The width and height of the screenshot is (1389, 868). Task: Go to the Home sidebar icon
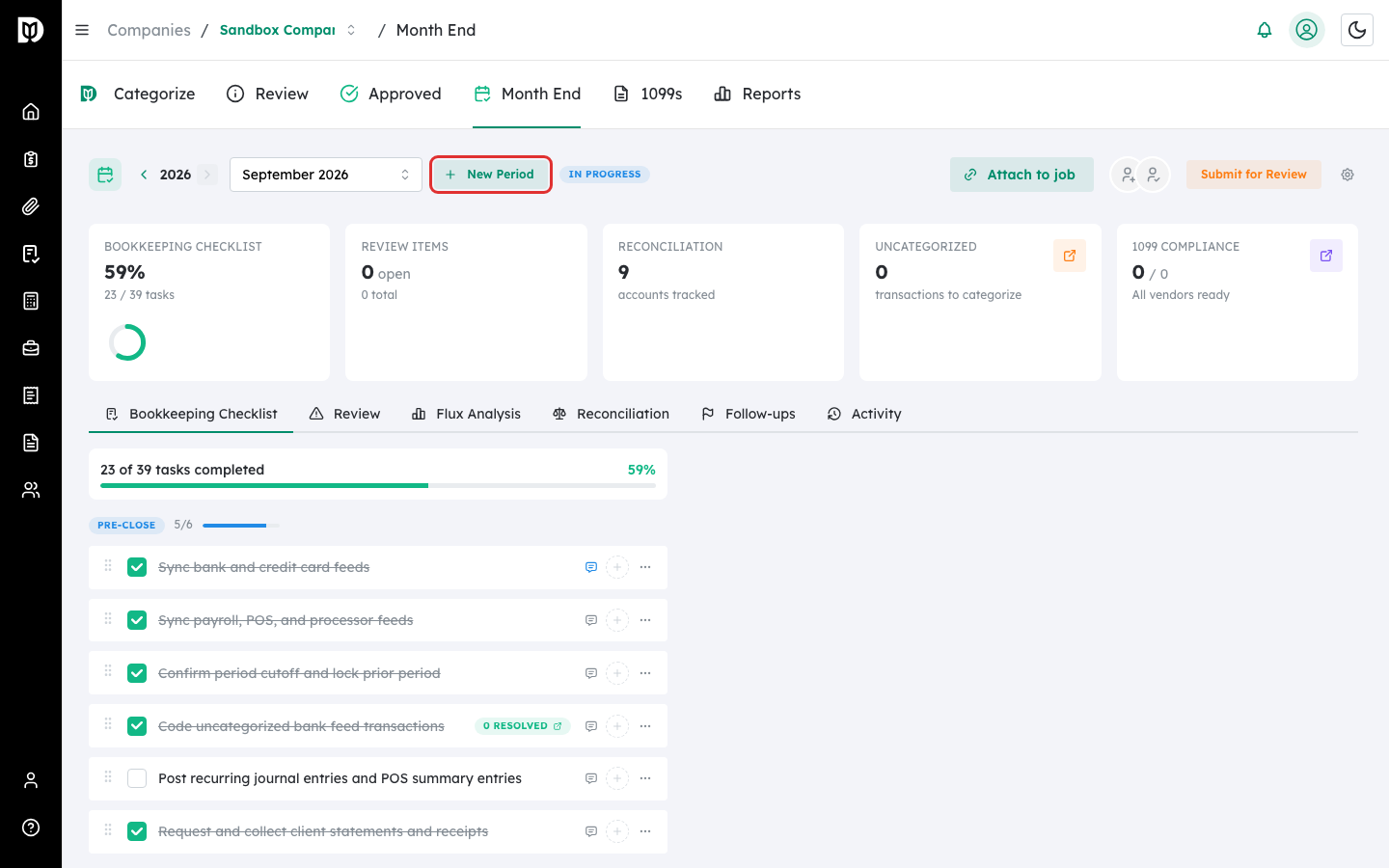click(x=31, y=112)
